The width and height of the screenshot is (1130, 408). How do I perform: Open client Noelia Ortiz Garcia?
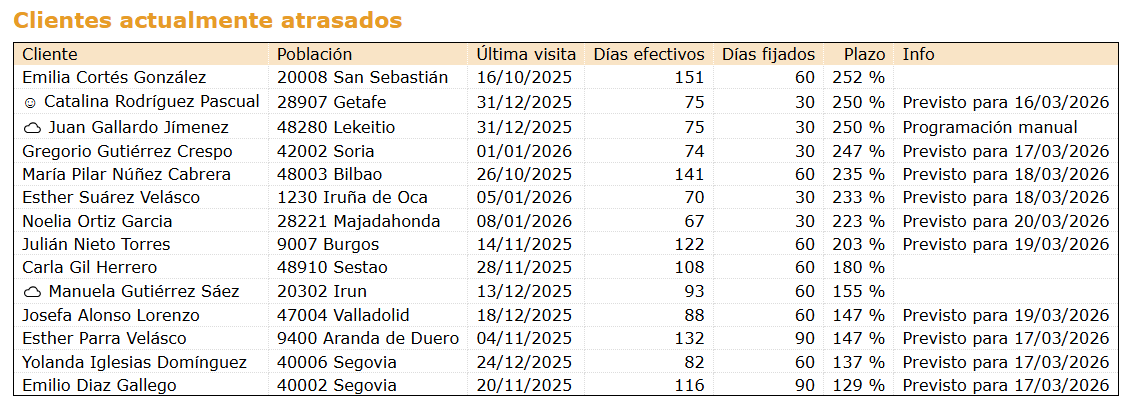pos(97,221)
